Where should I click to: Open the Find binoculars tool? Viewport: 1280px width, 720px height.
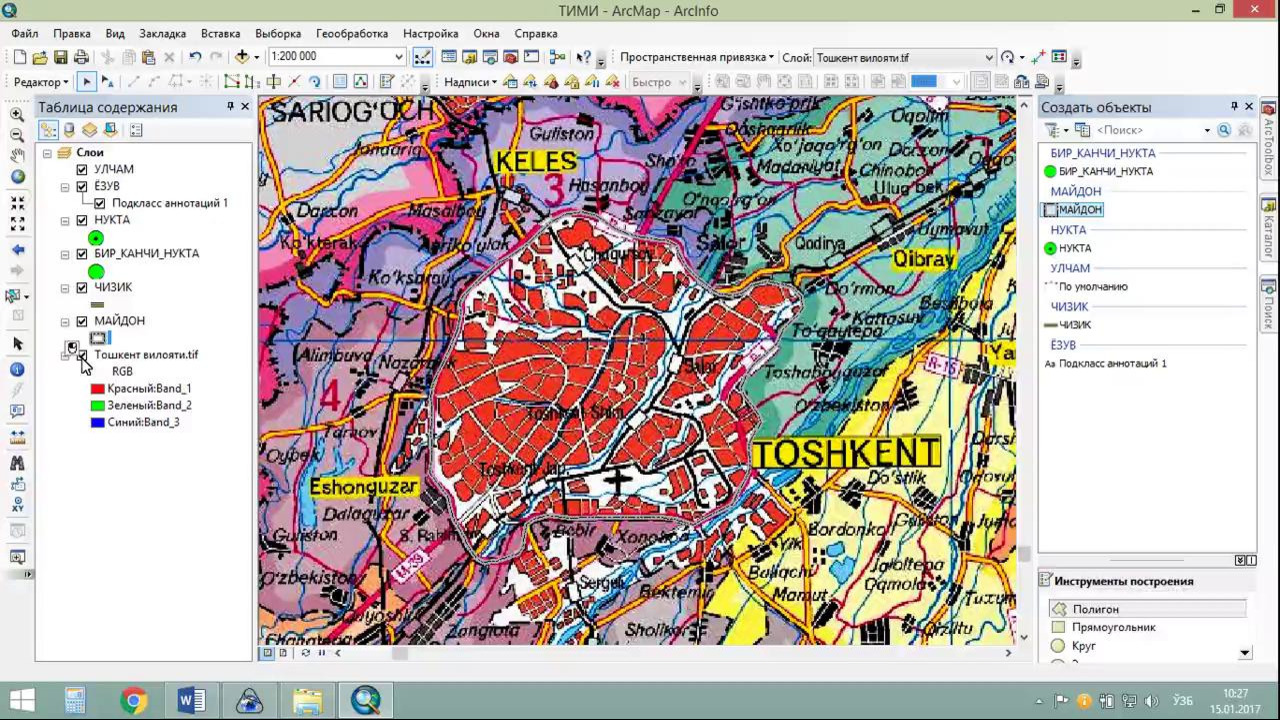(x=17, y=463)
